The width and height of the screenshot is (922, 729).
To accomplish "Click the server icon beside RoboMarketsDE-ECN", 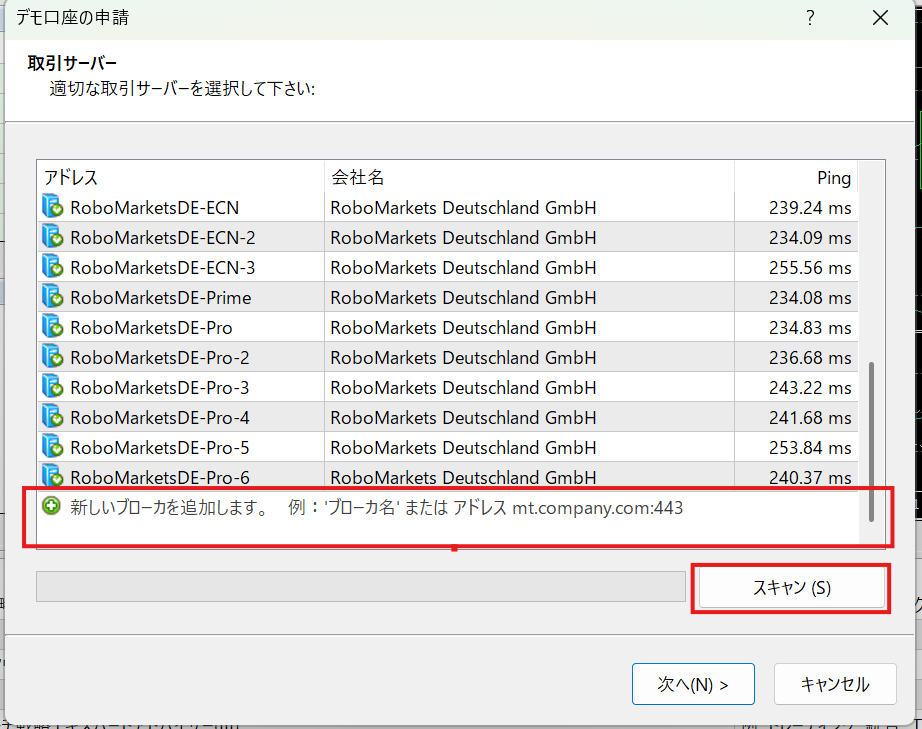I will pyautogui.click(x=52, y=208).
